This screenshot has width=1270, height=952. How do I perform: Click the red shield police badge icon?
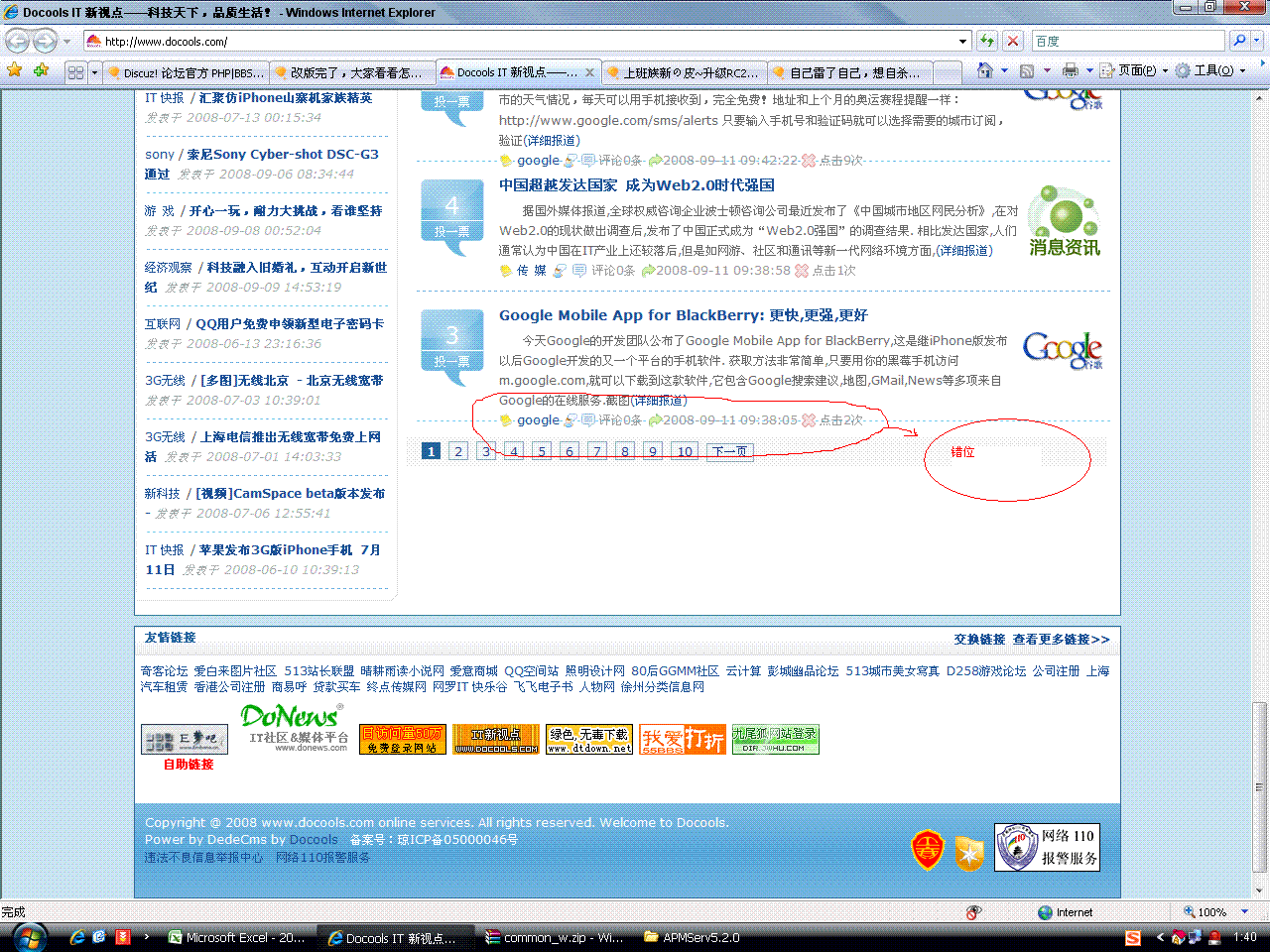click(928, 850)
